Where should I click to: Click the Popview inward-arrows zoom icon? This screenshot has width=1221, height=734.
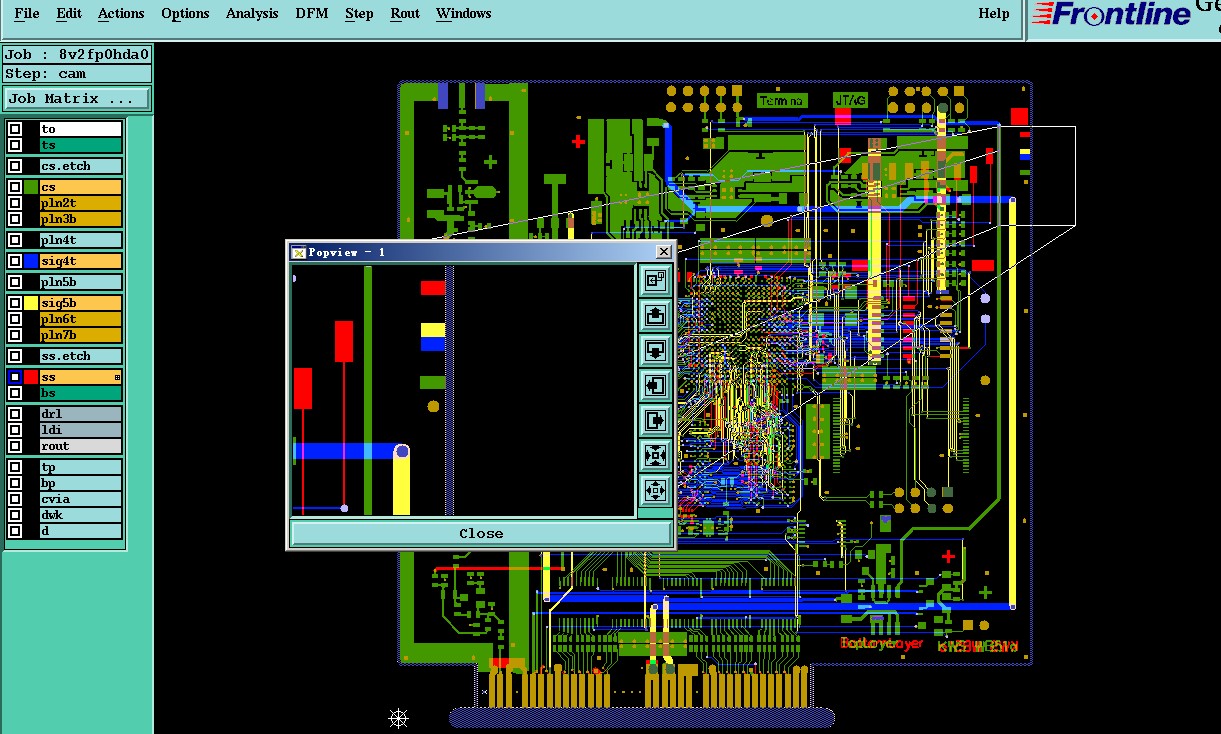655,455
